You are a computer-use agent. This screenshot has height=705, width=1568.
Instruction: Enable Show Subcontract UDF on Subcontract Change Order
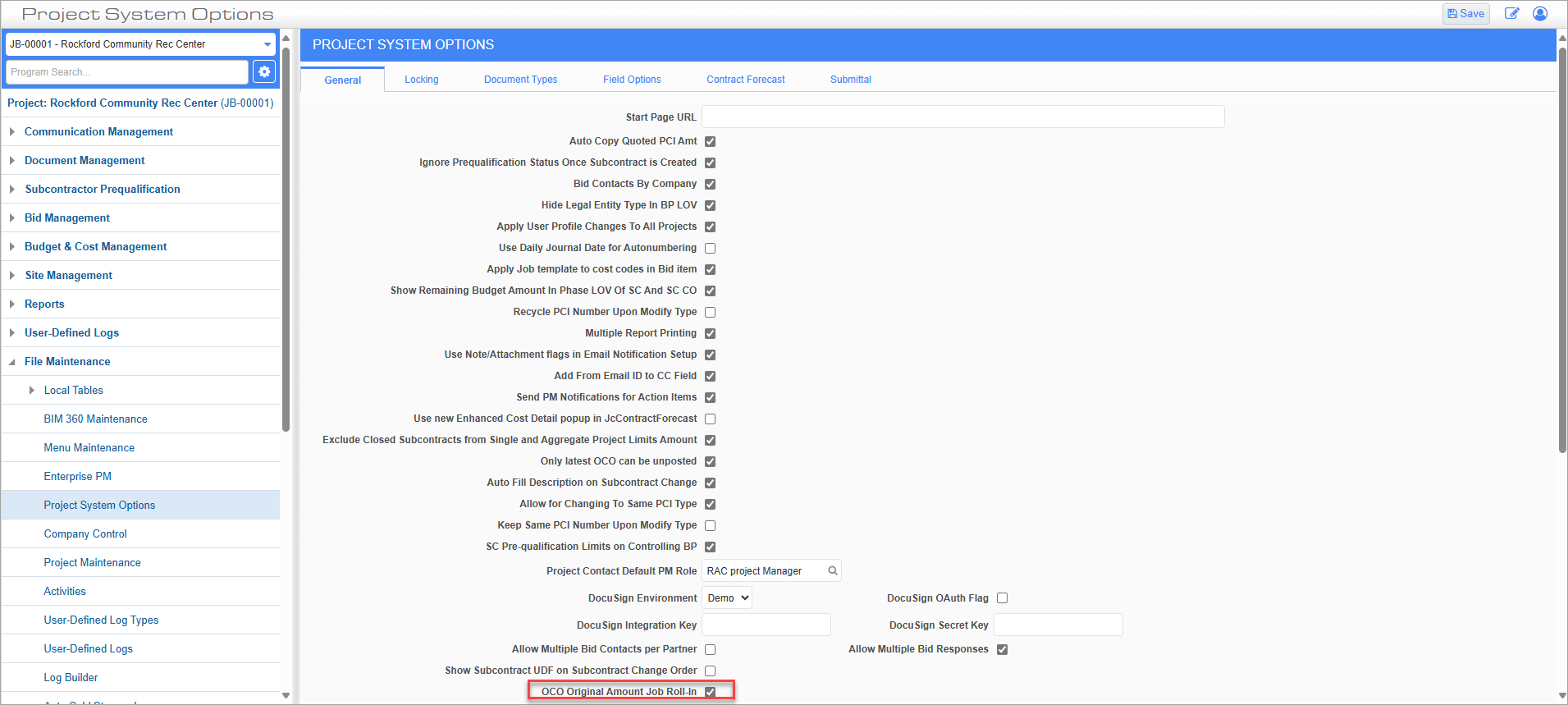pyautogui.click(x=710, y=671)
